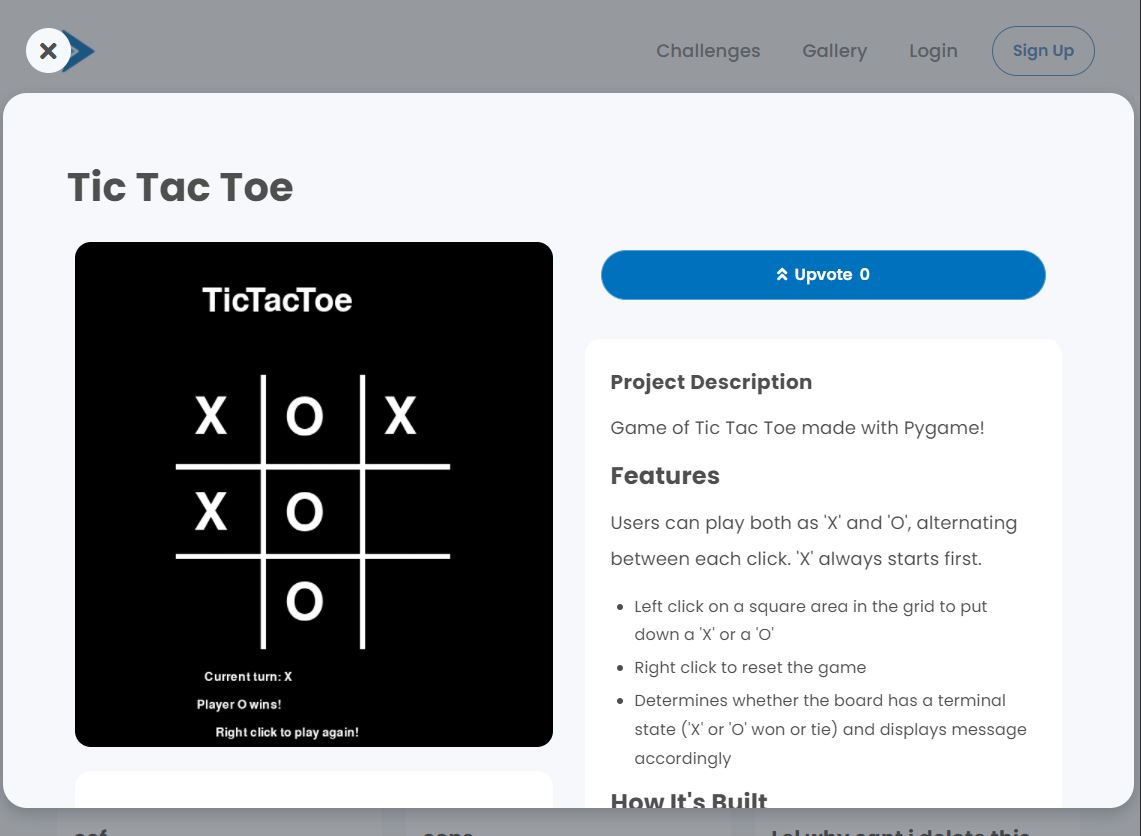Click the 'Right click to reset the game' bullet
The width and height of the screenshot is (1141, 836).
(750, 668)
